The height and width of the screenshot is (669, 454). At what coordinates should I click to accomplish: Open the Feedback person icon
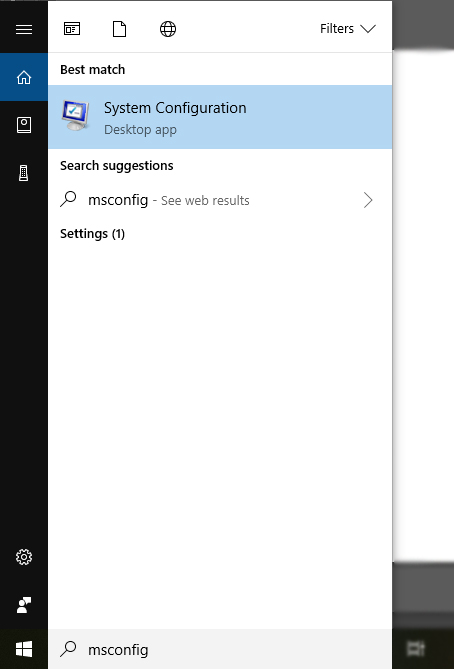click(24, 605)
